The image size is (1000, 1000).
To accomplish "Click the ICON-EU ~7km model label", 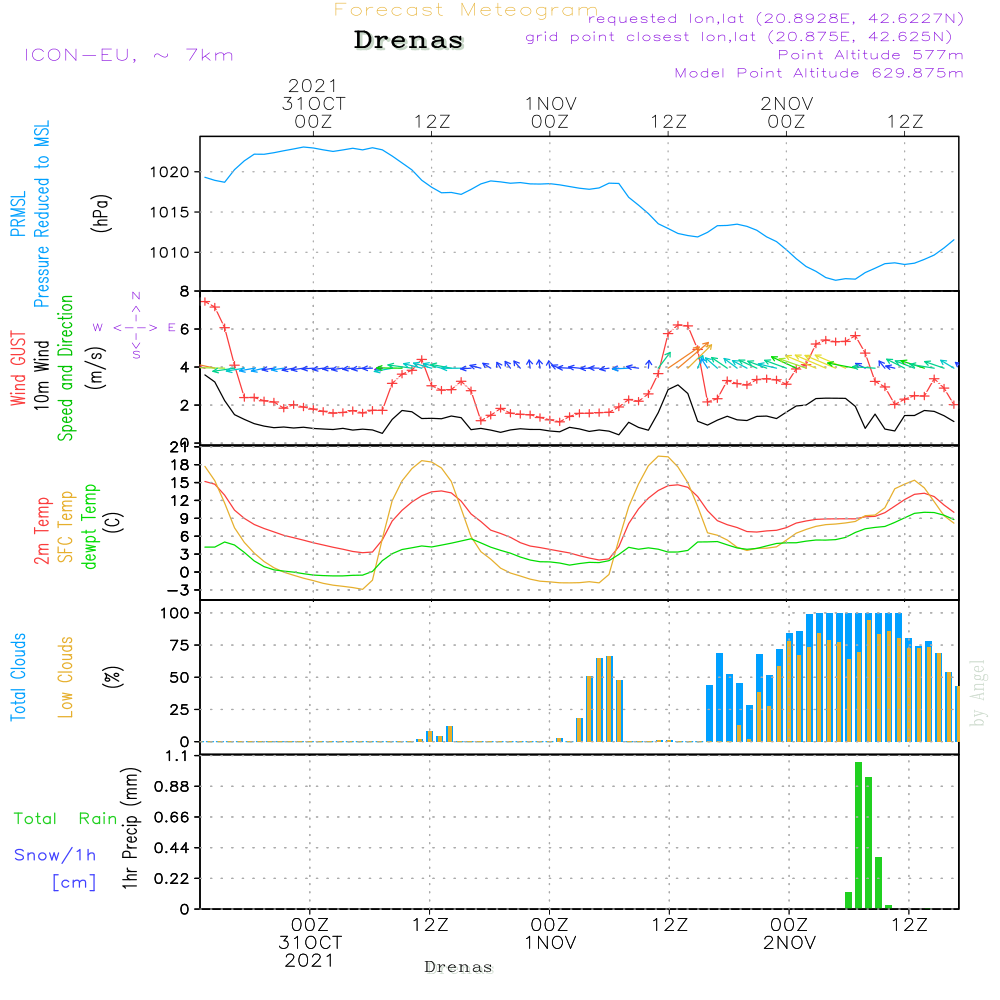I will point(129,55).
